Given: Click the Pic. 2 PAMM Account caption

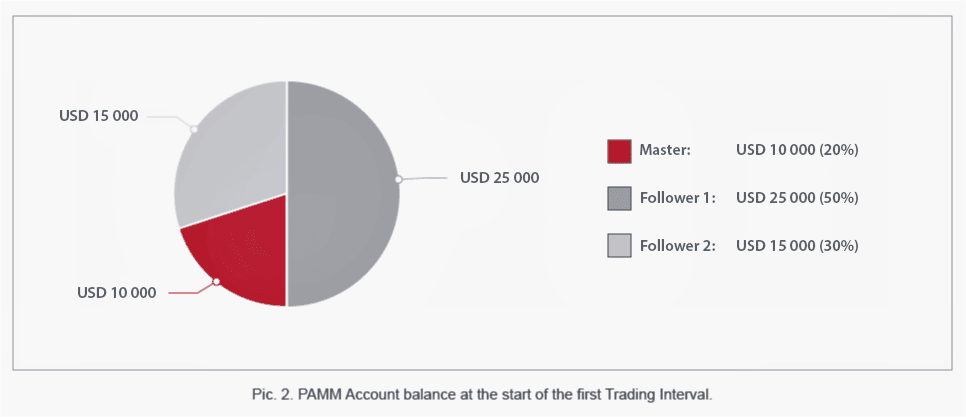Looking at the screenshot, I should coord(482,395).
